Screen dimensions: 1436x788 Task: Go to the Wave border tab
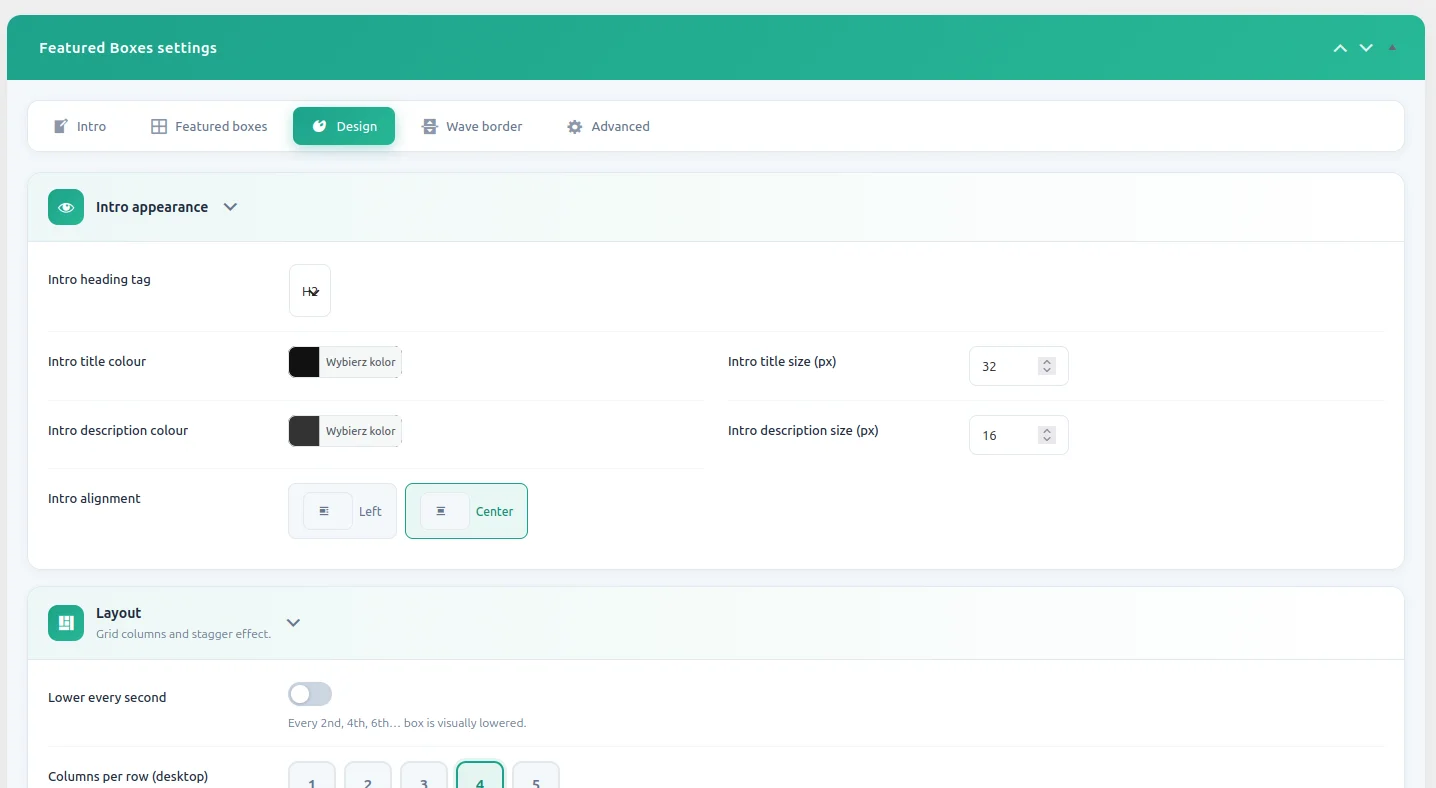(472, 126)
